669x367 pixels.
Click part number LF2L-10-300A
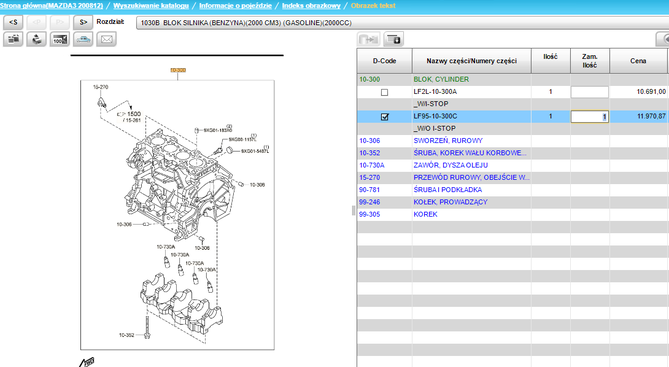(x=435, y=92)
